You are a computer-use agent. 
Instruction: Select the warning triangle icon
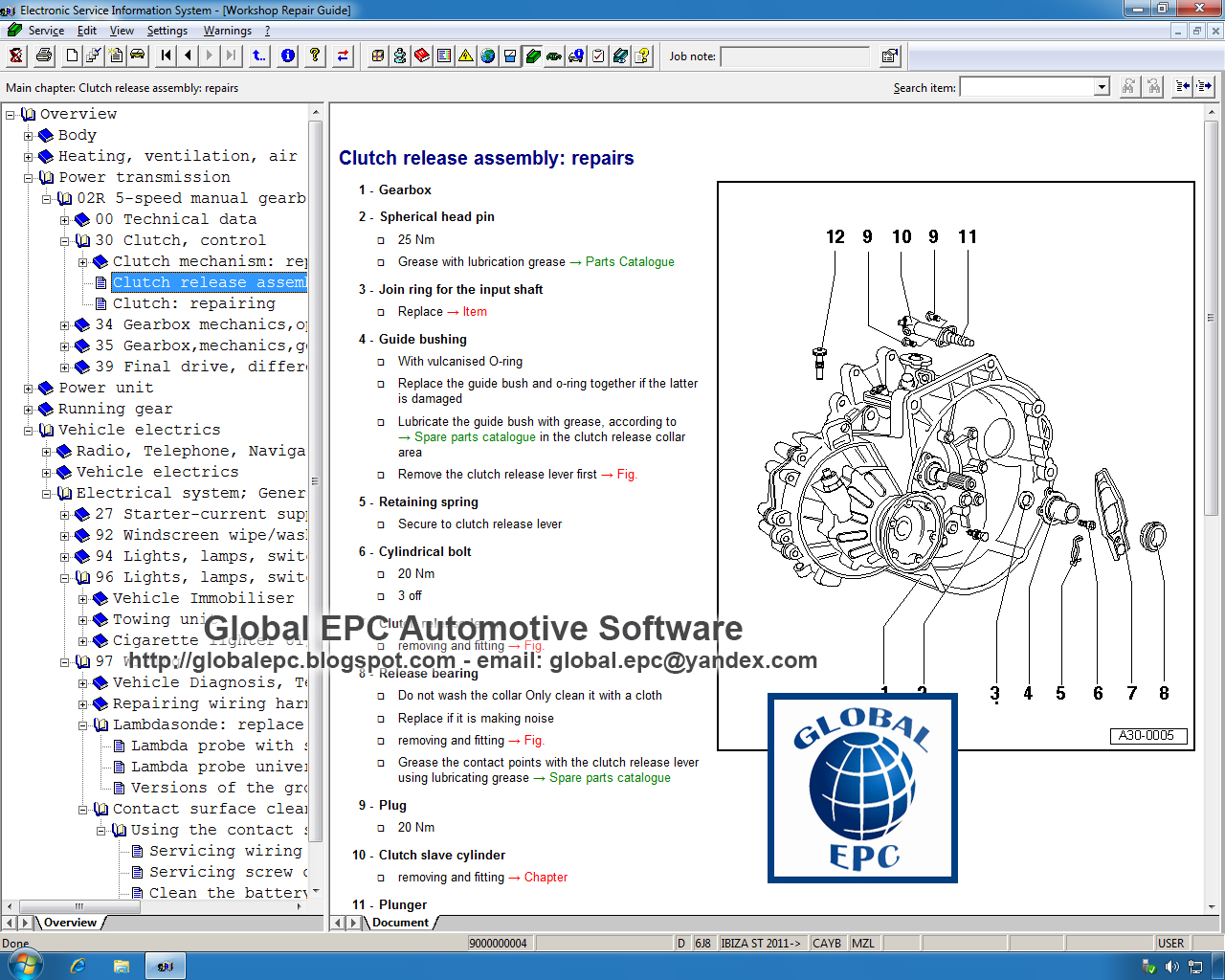[464, 56]
